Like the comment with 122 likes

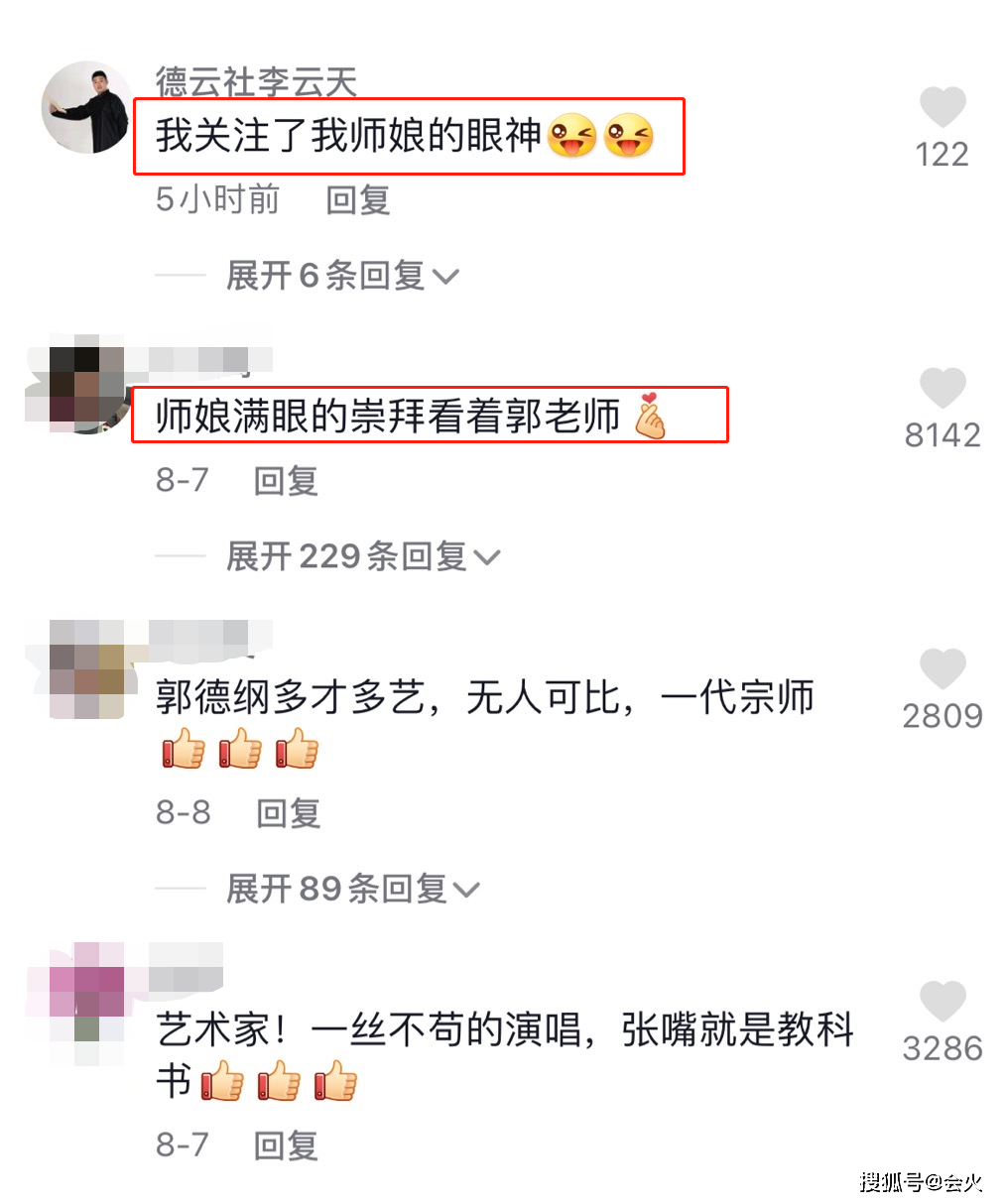pyautogui.click(x=942, y=107)
